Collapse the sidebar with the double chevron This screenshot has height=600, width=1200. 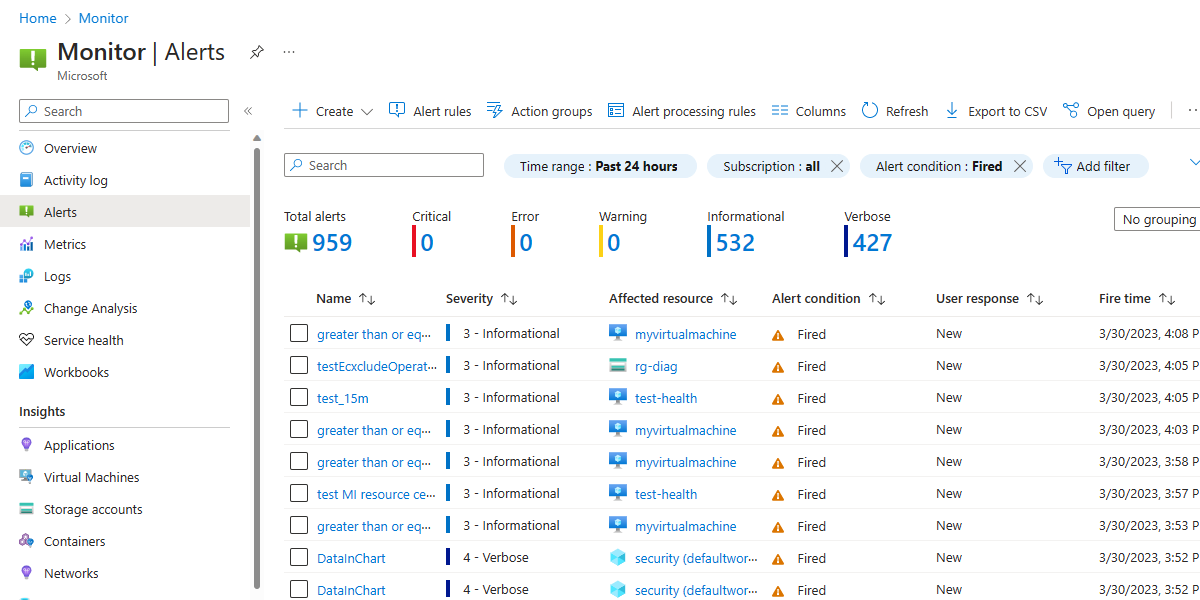[248, 111]
